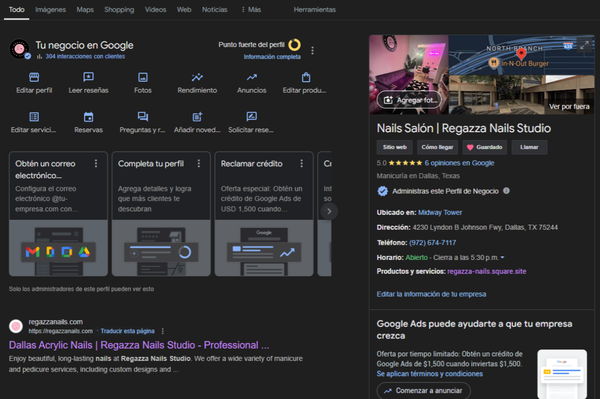The image size is (600, 399).
Task: Open the Obtén un correo electrónico card
Action: click(58, 214)
